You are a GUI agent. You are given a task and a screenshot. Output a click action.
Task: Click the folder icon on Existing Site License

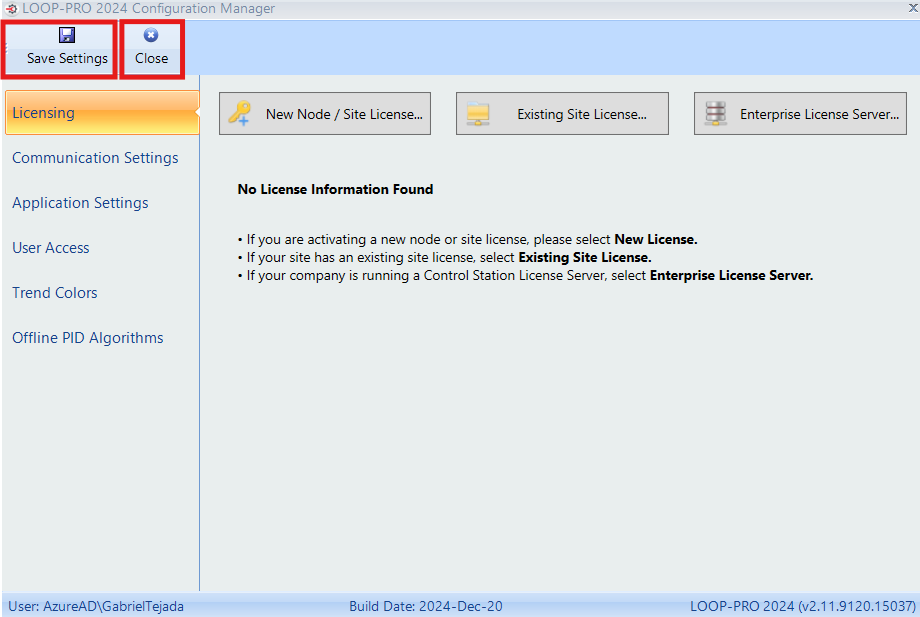(x=478, y=114)
